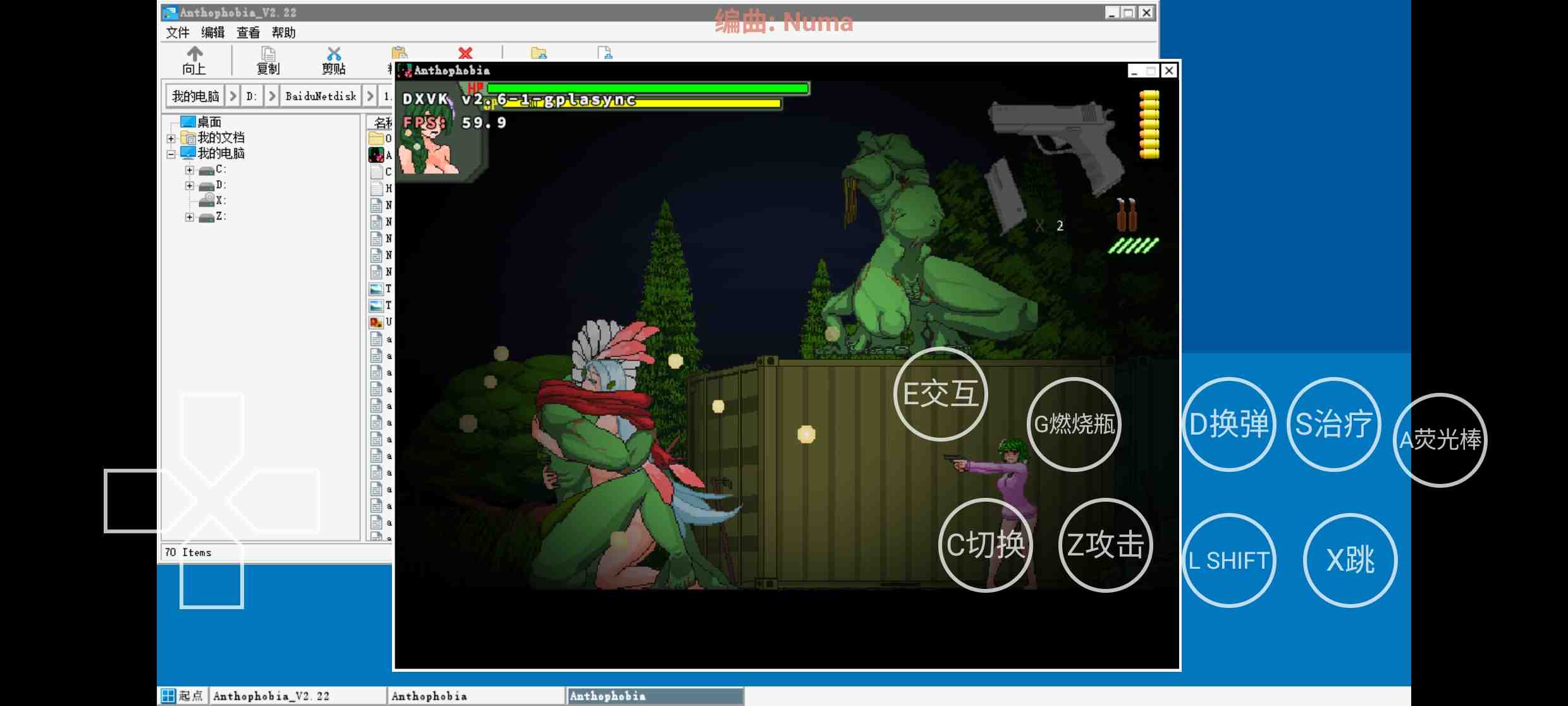The height and width of the screenshot is (706, 1568).
Task: Switch to the inactive Anthophobia taskbar entry
Action: pos(476,696)
